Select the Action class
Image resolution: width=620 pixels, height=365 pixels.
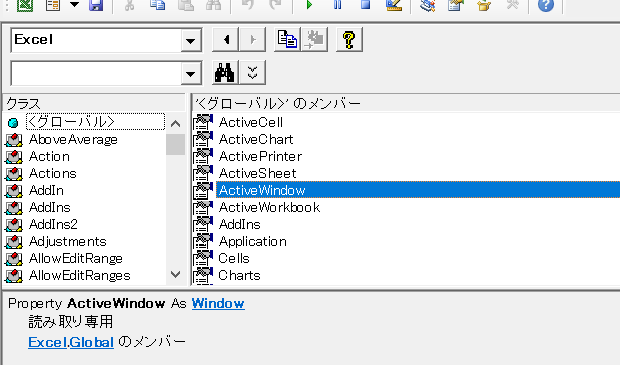[x=49, y=157]
